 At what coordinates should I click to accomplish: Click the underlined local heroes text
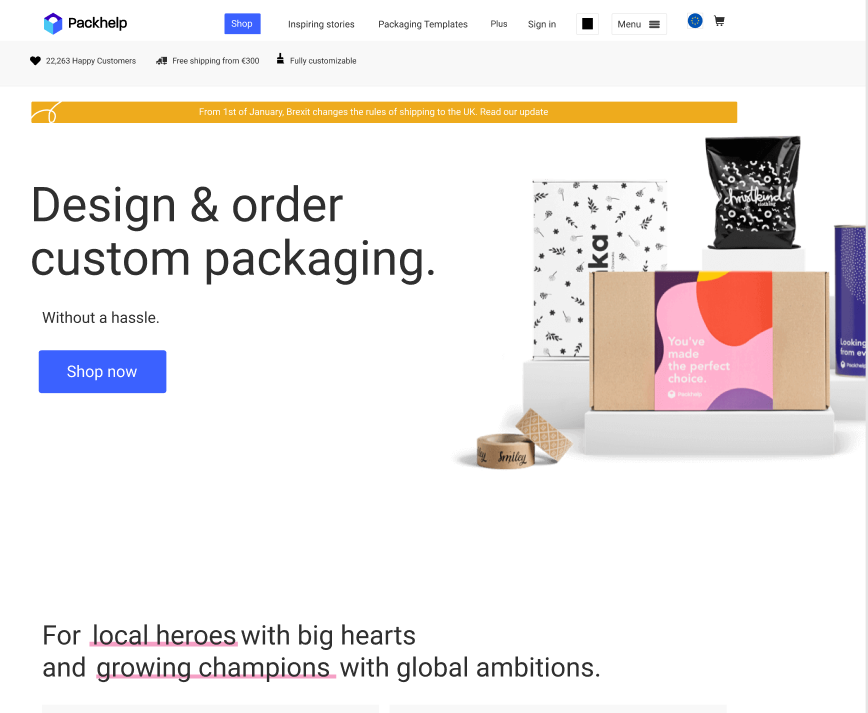pos(164,635)
